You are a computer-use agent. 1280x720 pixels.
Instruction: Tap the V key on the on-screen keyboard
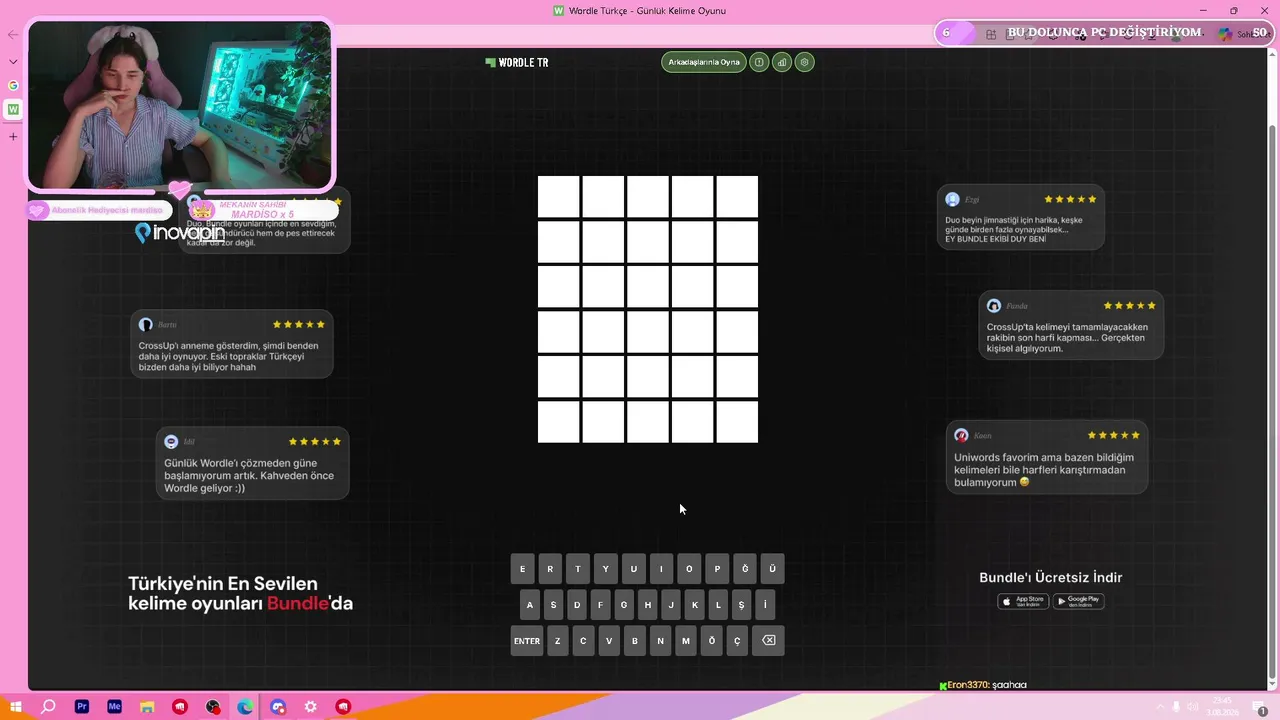(x=609, y=640)
